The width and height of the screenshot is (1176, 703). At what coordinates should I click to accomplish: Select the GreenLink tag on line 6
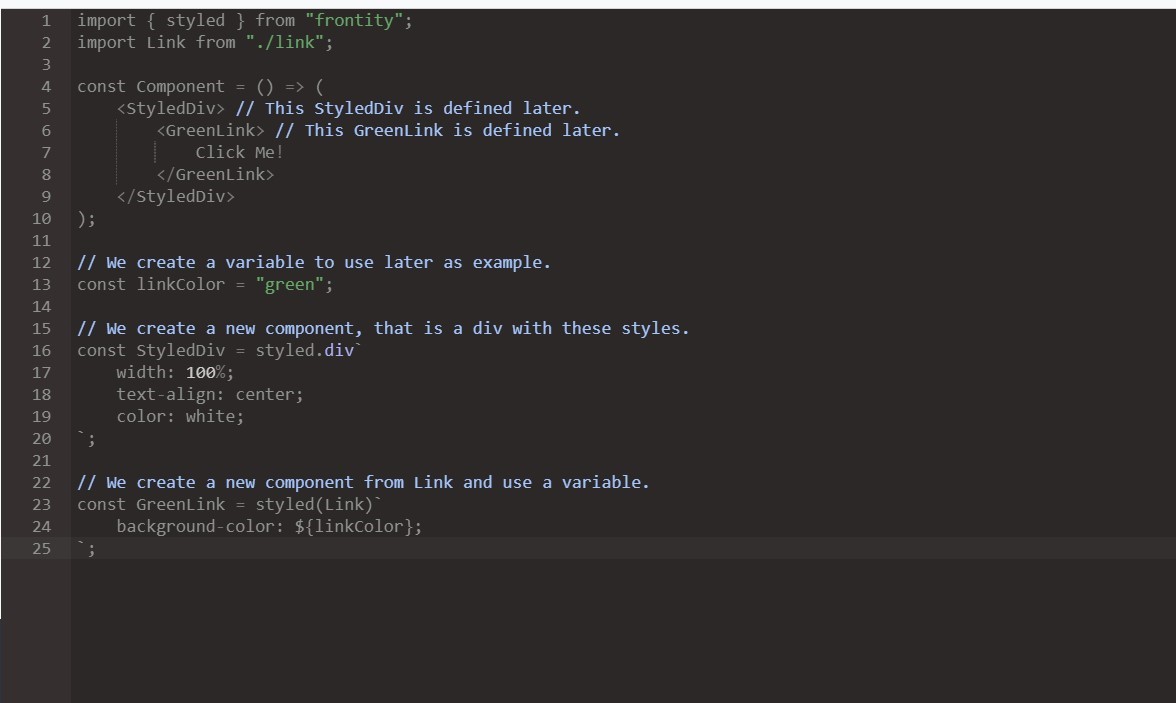point(210,130)
